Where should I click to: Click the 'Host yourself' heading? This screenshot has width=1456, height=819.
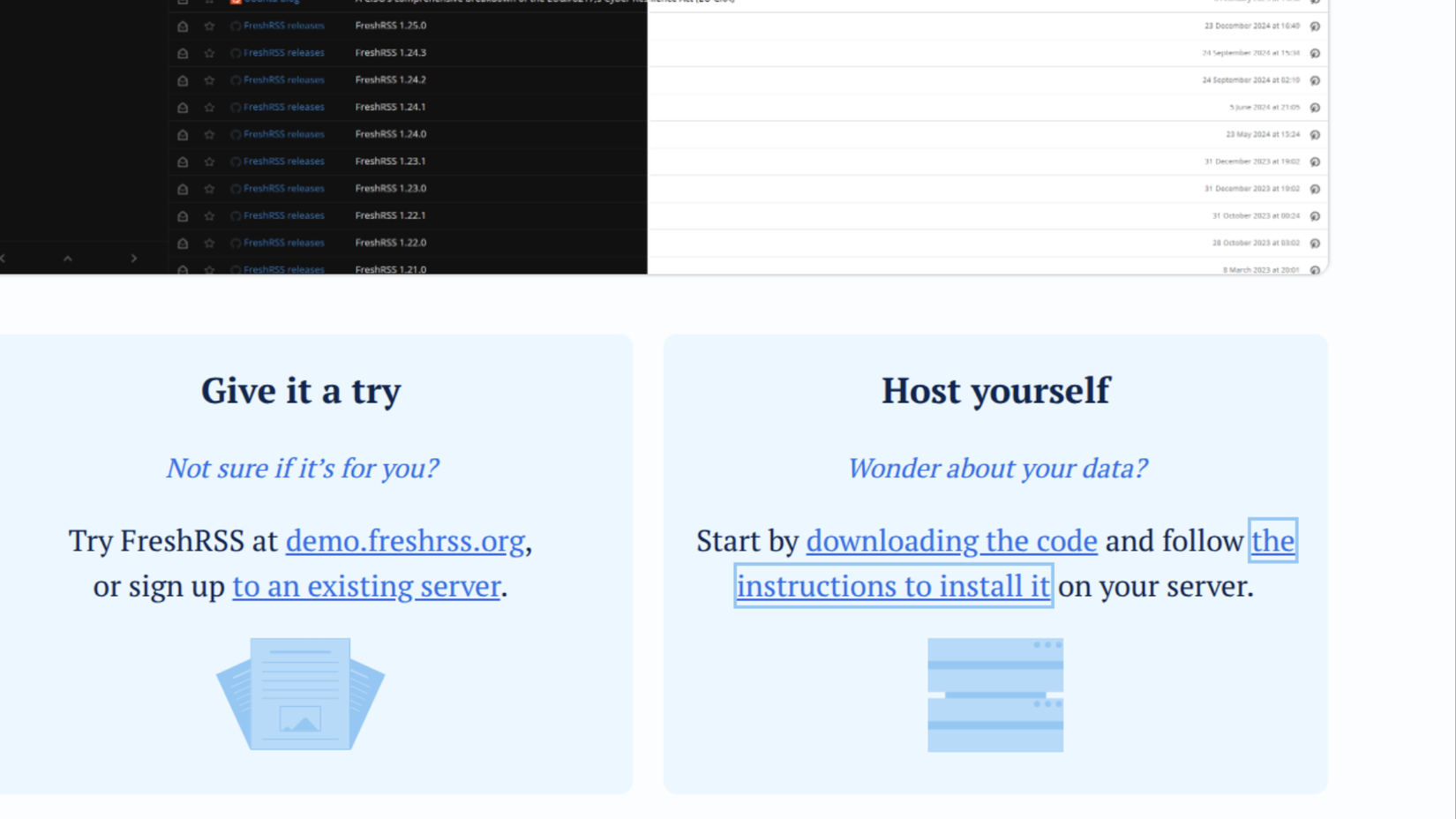(x=995, y=391)
